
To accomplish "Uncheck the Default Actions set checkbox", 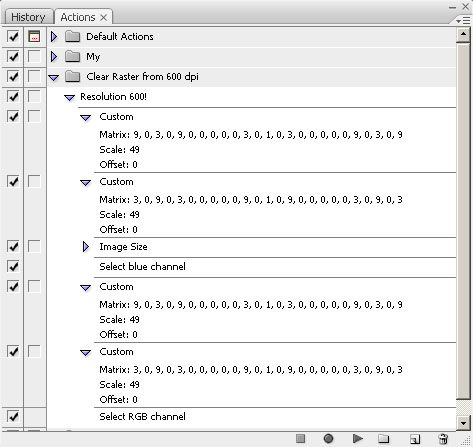I will point(13,36).
